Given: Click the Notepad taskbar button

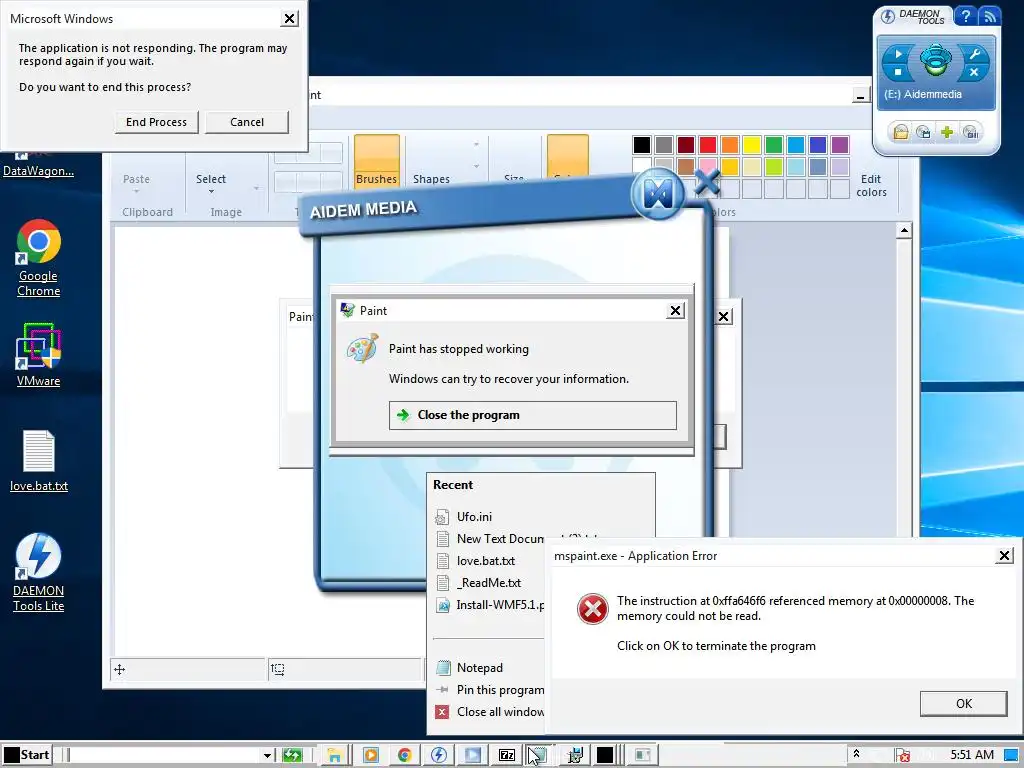Looking at the screenshot, I should [538, 756].
